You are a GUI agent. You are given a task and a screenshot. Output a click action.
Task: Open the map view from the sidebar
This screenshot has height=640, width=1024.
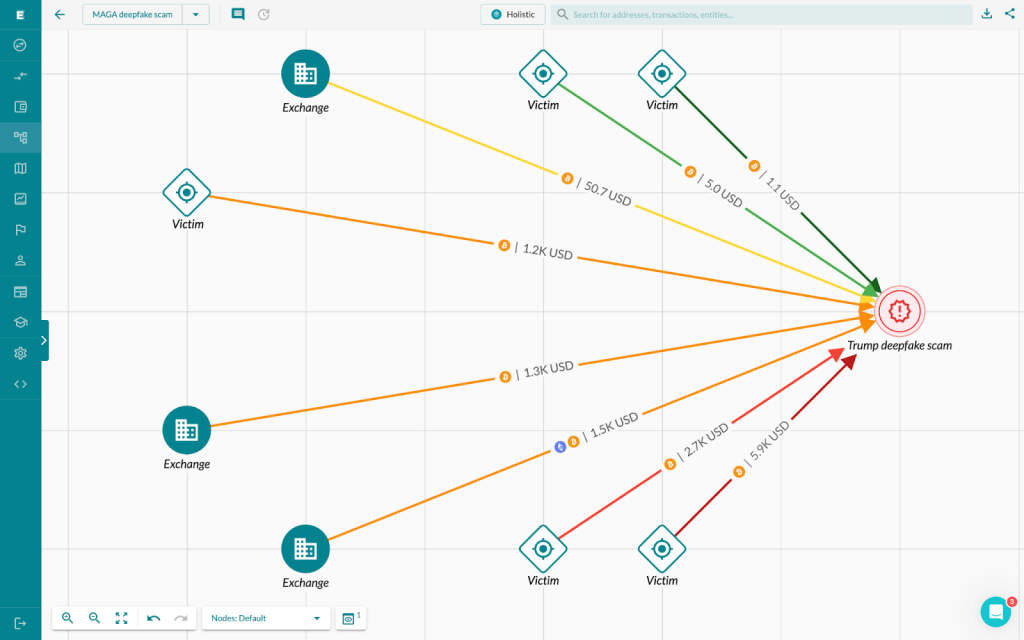20,168
